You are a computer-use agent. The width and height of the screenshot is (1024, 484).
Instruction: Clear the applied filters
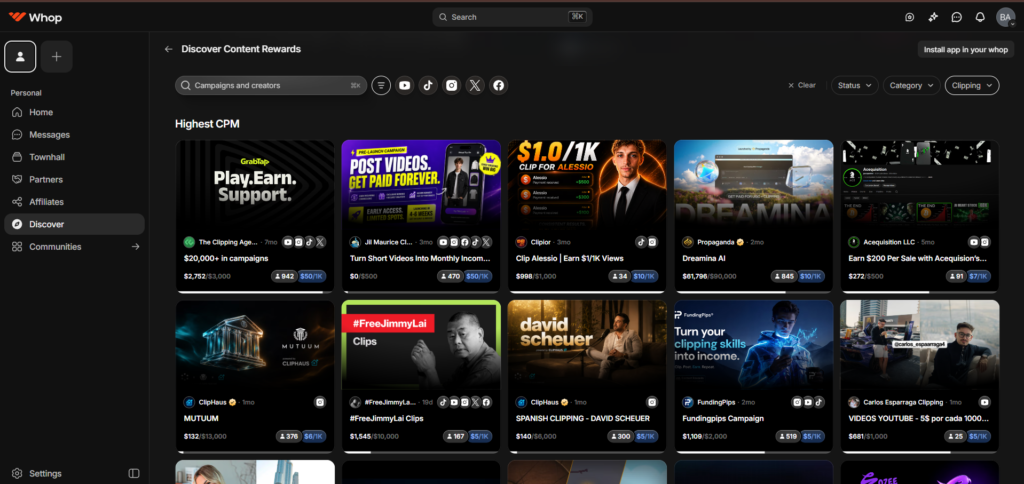click(802, 86)
